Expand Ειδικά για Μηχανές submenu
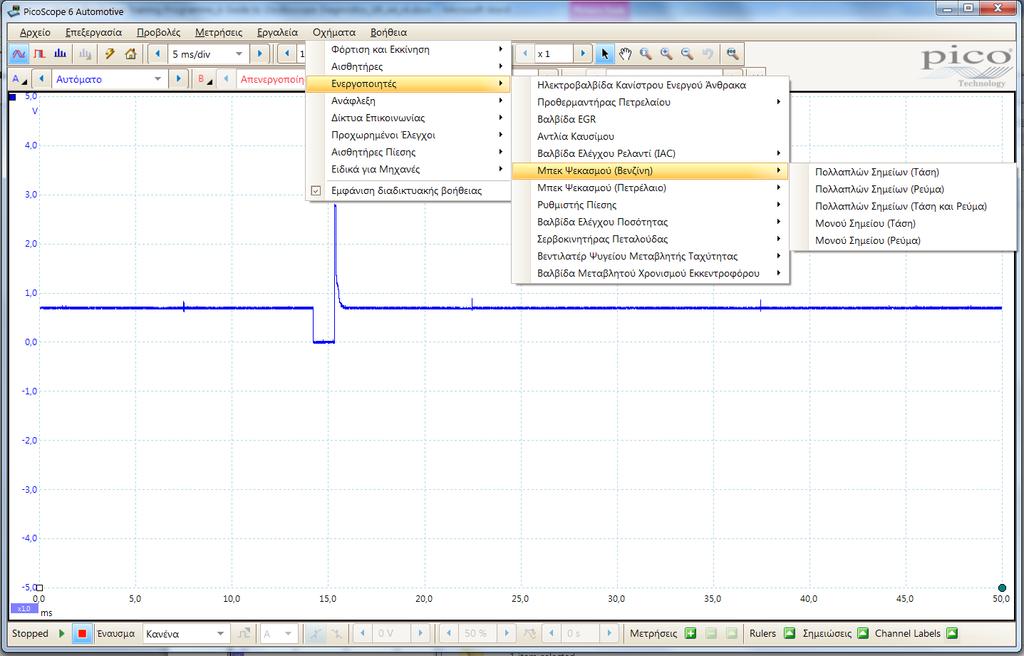This screenshot has height=656, width=1024. (408, 169)
